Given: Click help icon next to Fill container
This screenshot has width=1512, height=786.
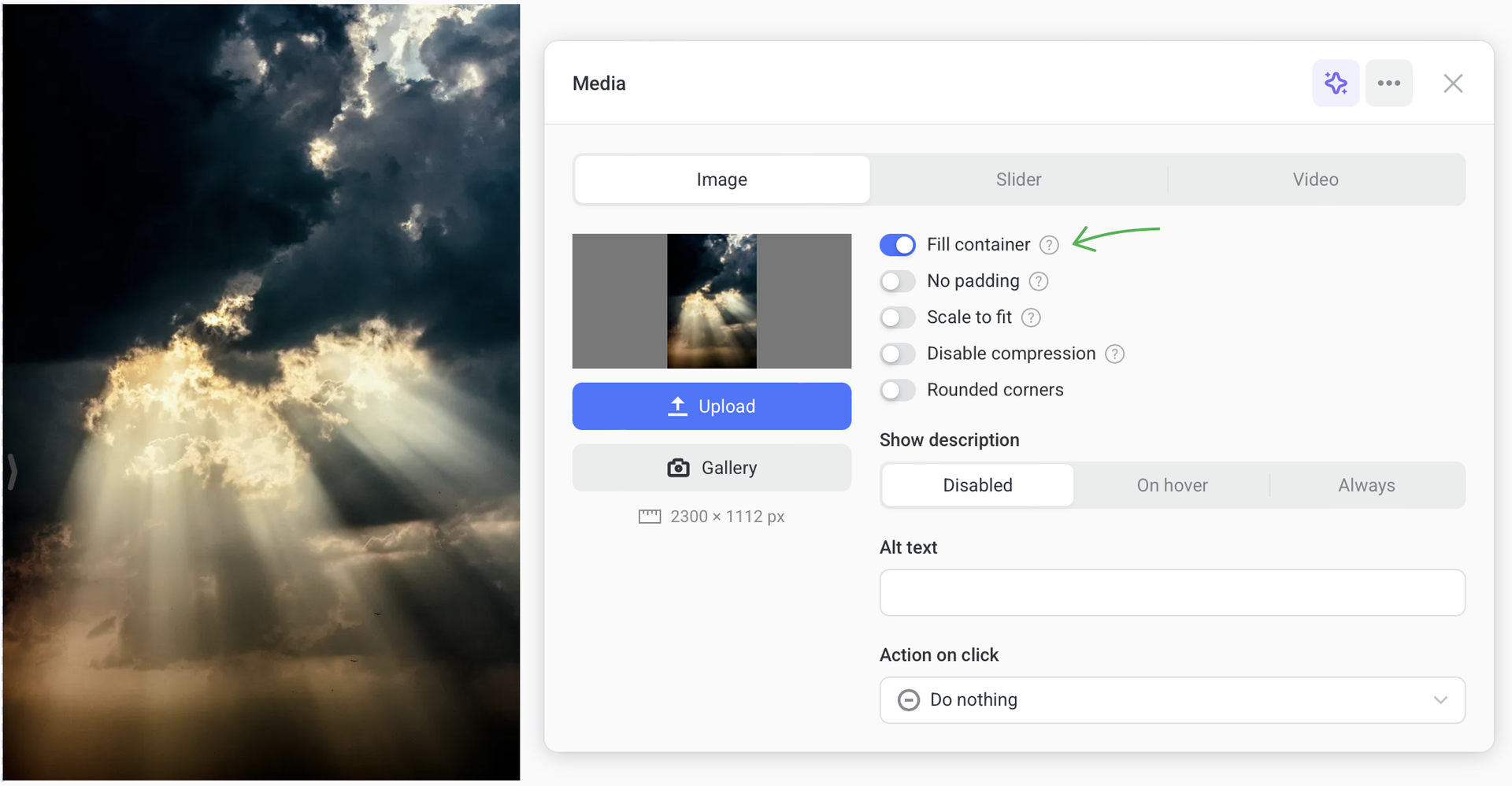Looking at the screenshot, I should 1048,245.
